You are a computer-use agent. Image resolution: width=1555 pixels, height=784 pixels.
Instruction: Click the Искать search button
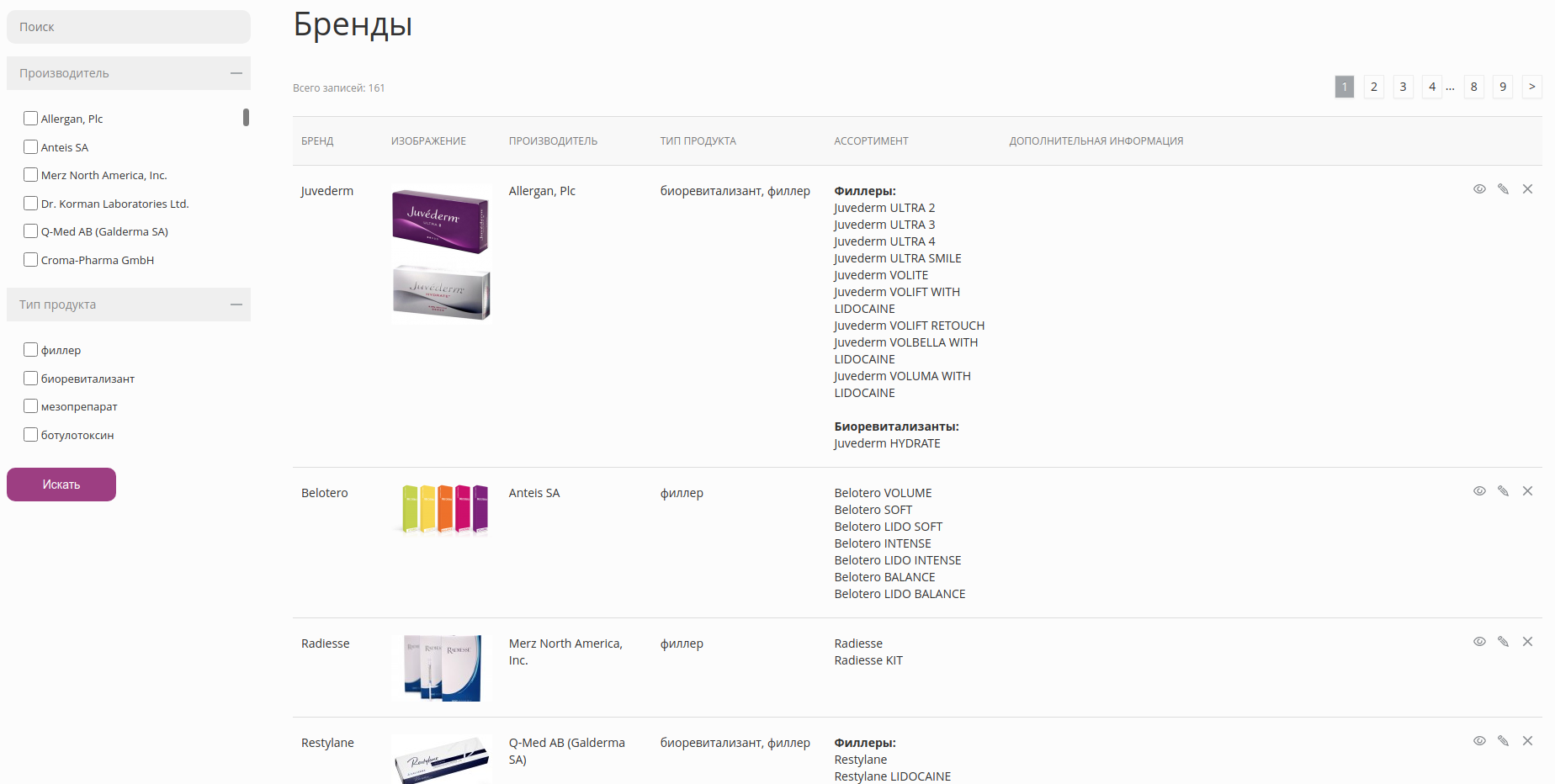click(61, 485)
